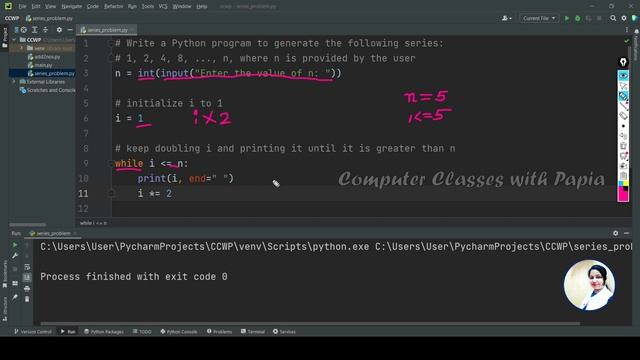This screenshot has height=360, width=640.
Task: Pick the cyan color swatch in annotation toolbar
Action: [x=621, y=184]
